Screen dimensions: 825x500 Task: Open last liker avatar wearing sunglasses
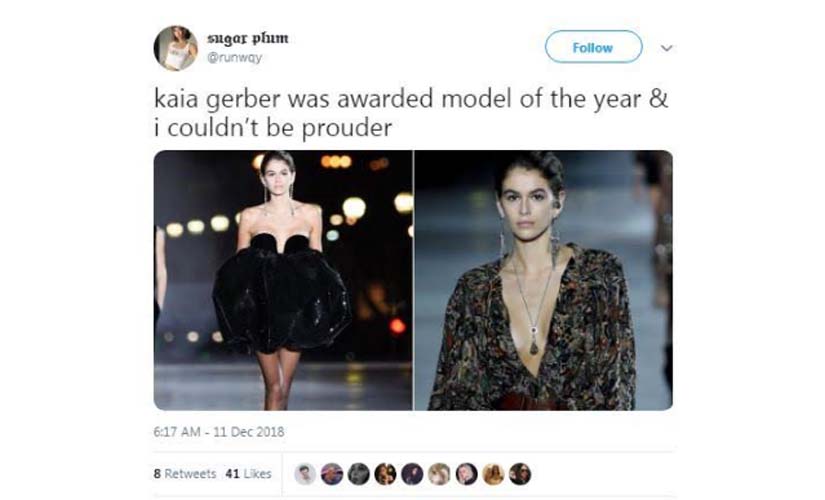(520, 474)
